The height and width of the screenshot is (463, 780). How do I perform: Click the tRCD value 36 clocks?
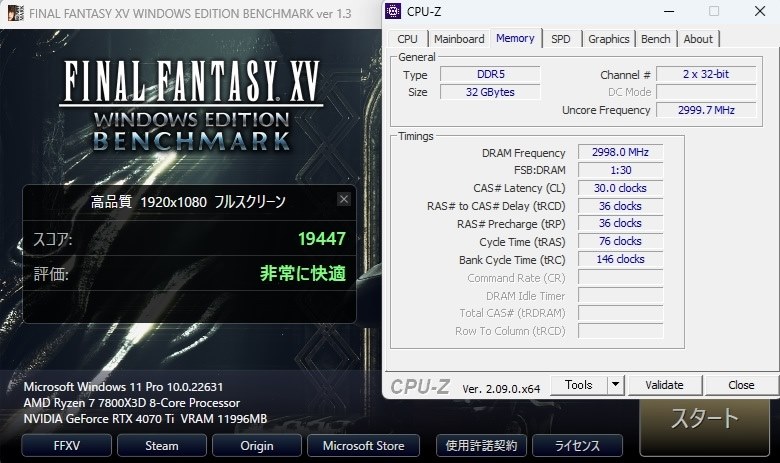[620, 206]
